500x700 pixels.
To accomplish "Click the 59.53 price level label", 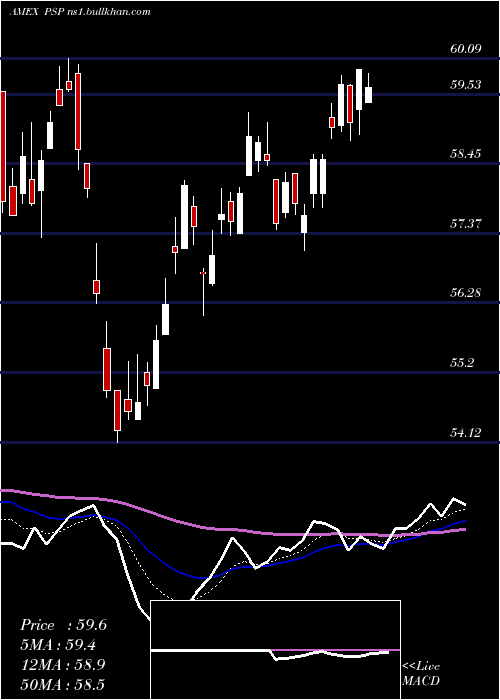I will point(466,84).
